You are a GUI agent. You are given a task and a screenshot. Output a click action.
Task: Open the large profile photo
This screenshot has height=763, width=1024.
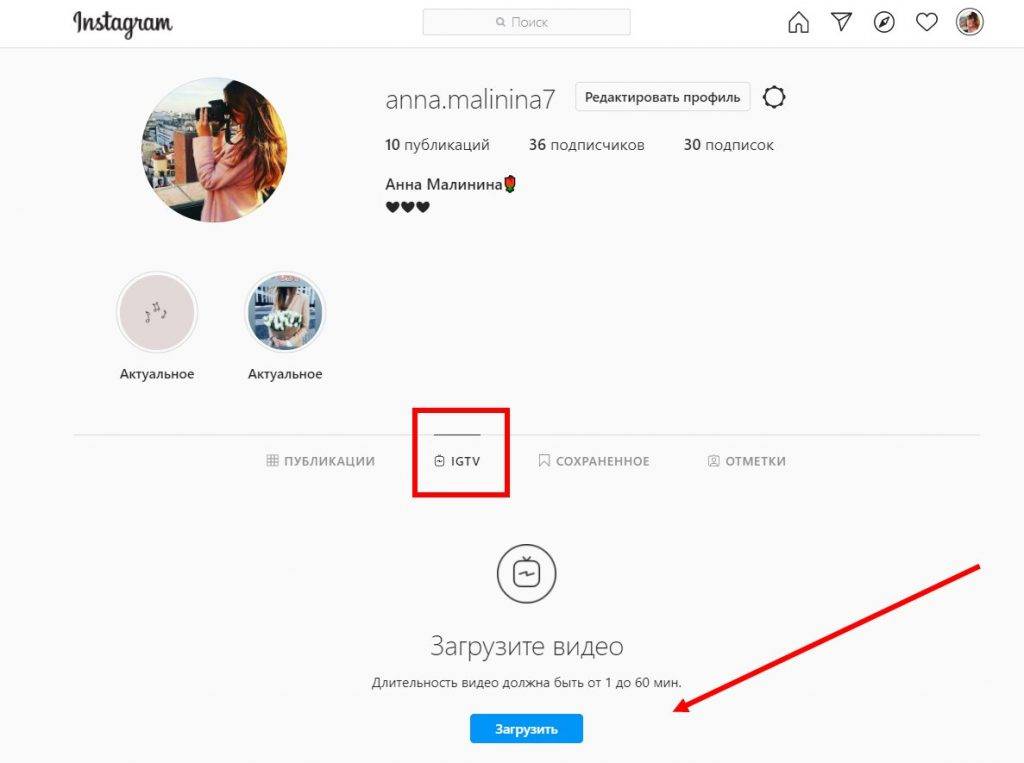tap(214, 150)
